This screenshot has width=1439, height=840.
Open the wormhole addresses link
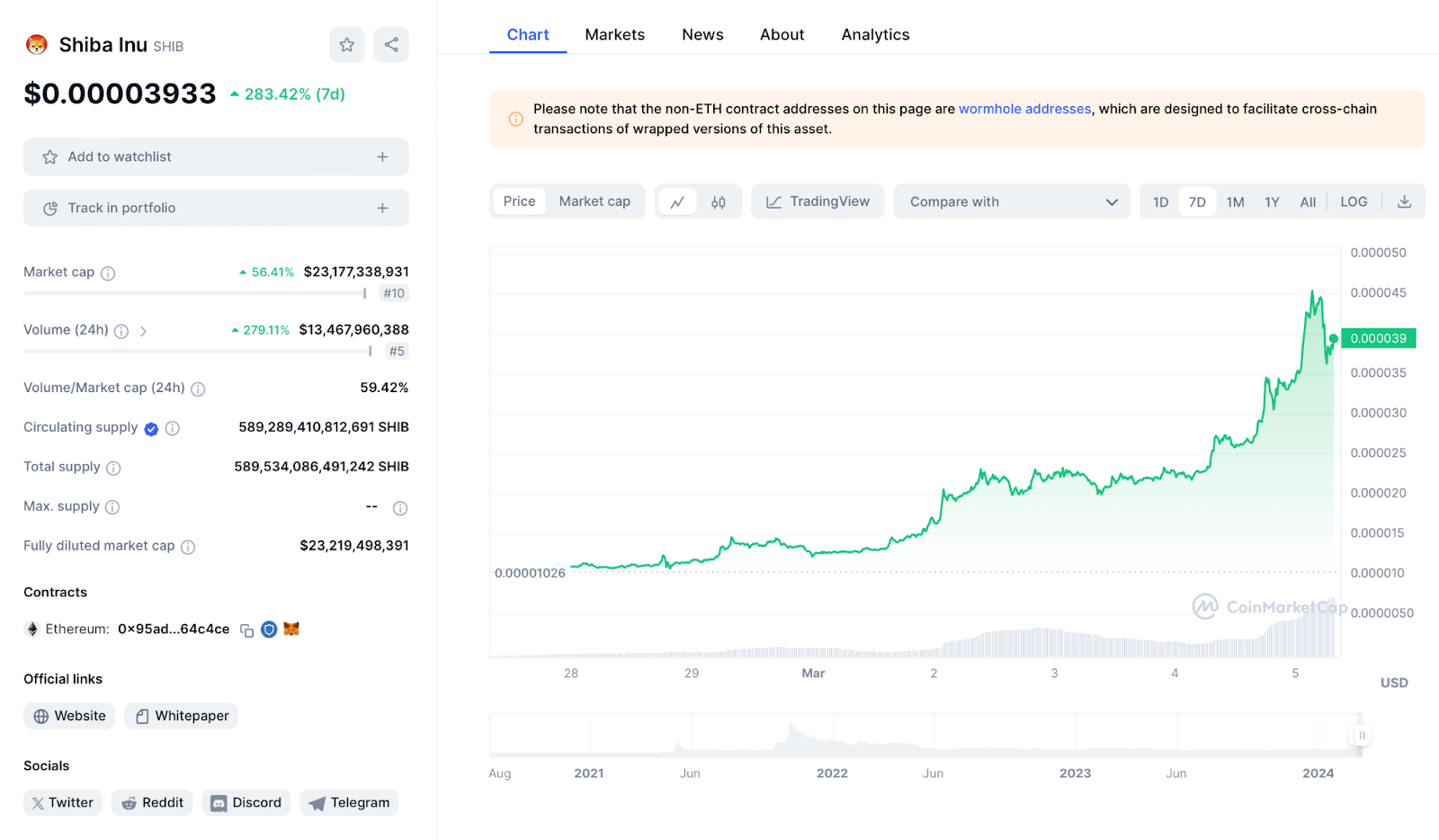1024,109
